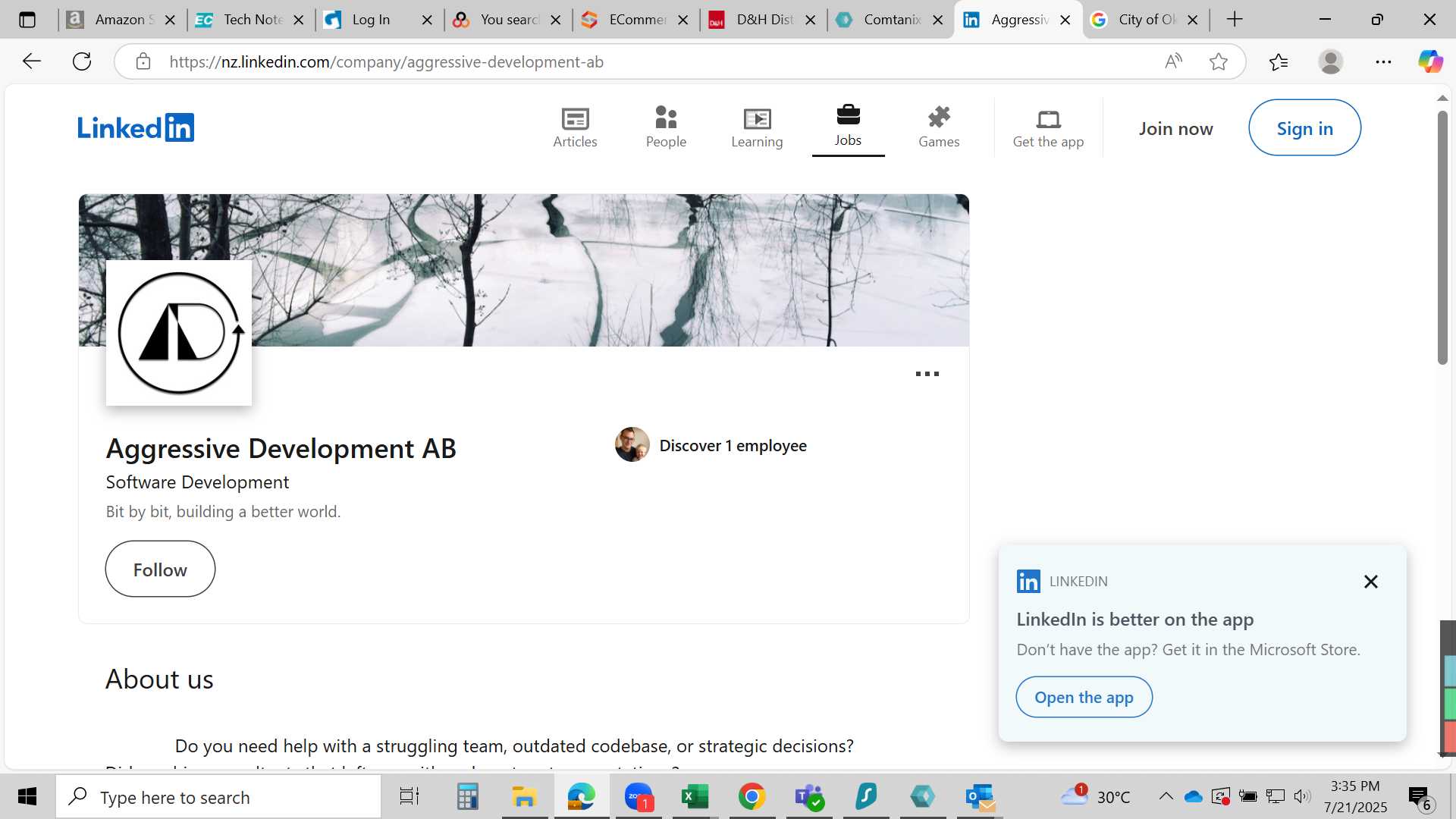
Task: Close the Aggressive Development tab
Action: tap(1065, 20)
